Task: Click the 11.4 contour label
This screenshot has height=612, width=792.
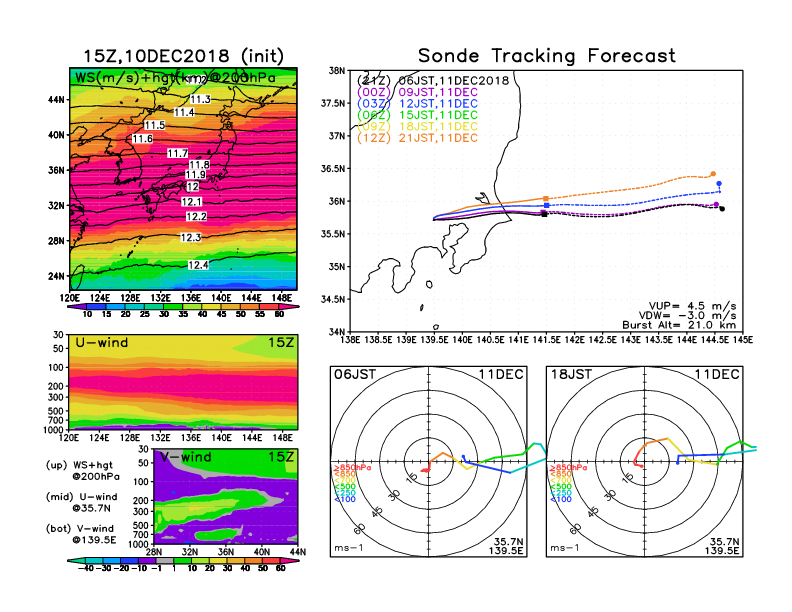Action: [x=184, y=112]
